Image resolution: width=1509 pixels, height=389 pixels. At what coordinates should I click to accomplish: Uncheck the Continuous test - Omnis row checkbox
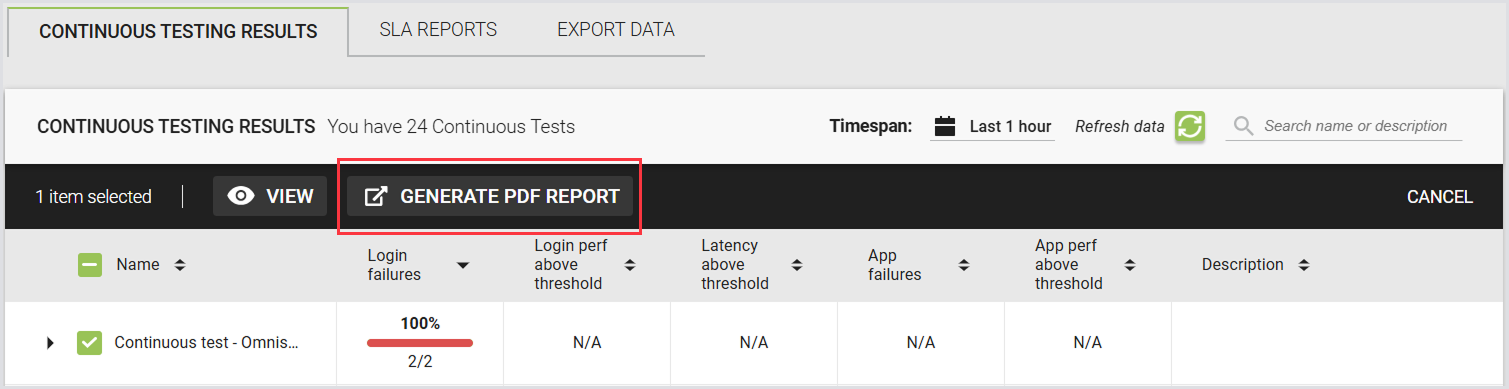click(90, 343)
